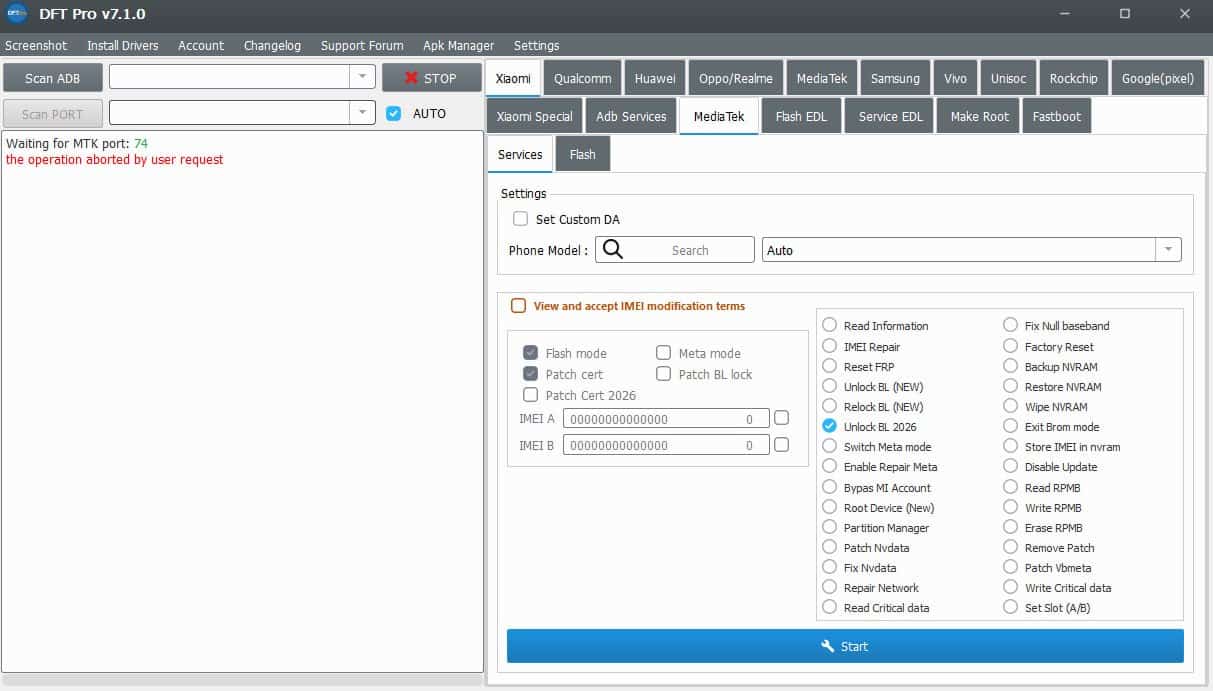Image resolution: width=1213 pixels, height=691 pixels.
Task: Toggle the AUTO checkbox
Action: click(393, 113)
